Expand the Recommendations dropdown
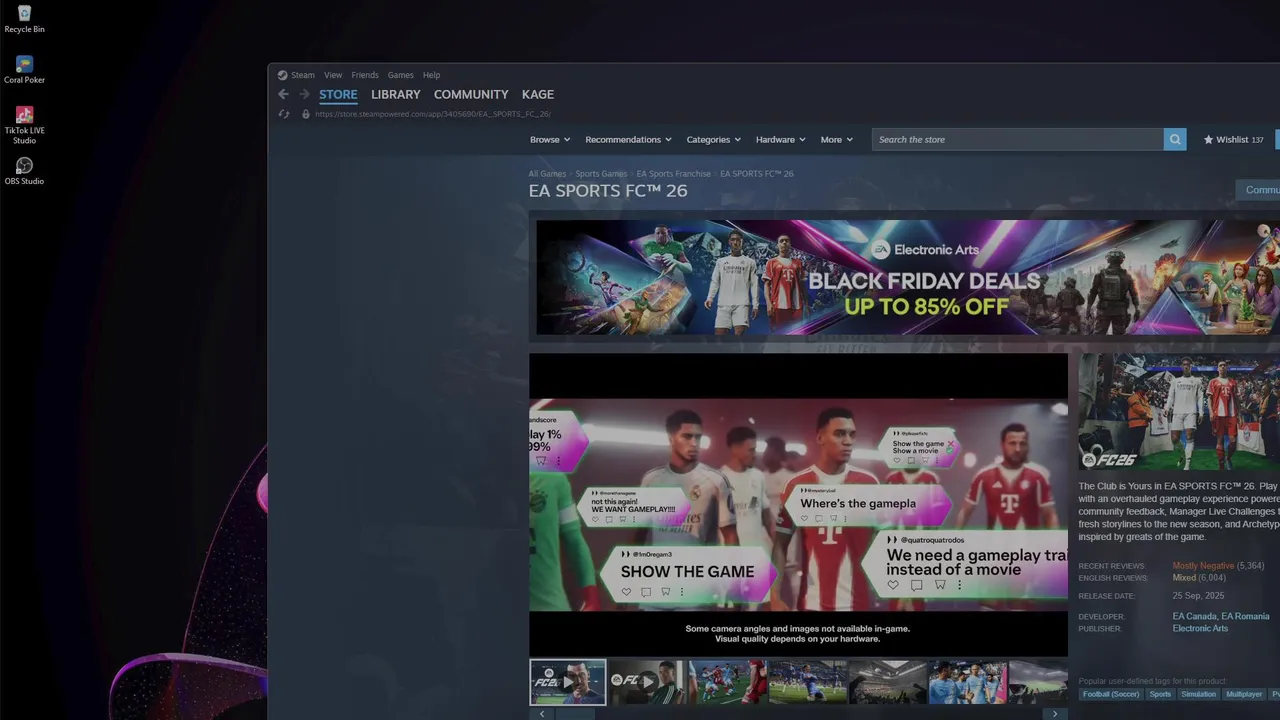Screen dimensions: 1280x720 click(629, 140)
